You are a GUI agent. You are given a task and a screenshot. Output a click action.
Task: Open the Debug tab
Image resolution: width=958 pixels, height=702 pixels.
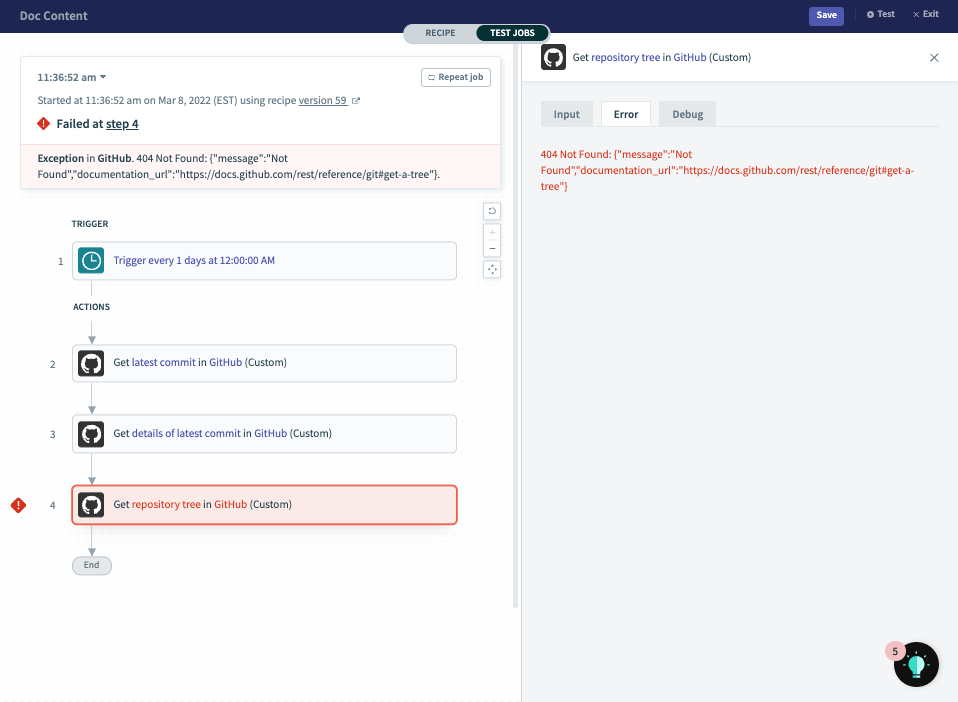coord(687,114)
